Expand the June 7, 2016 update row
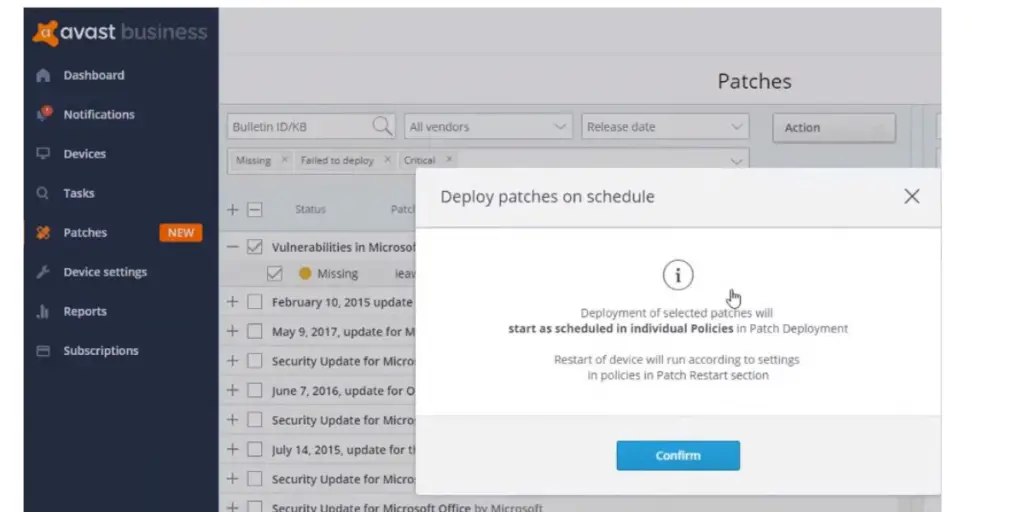Screen dimensions: 1024x512 pyautogui.click(x=232, y=390)
